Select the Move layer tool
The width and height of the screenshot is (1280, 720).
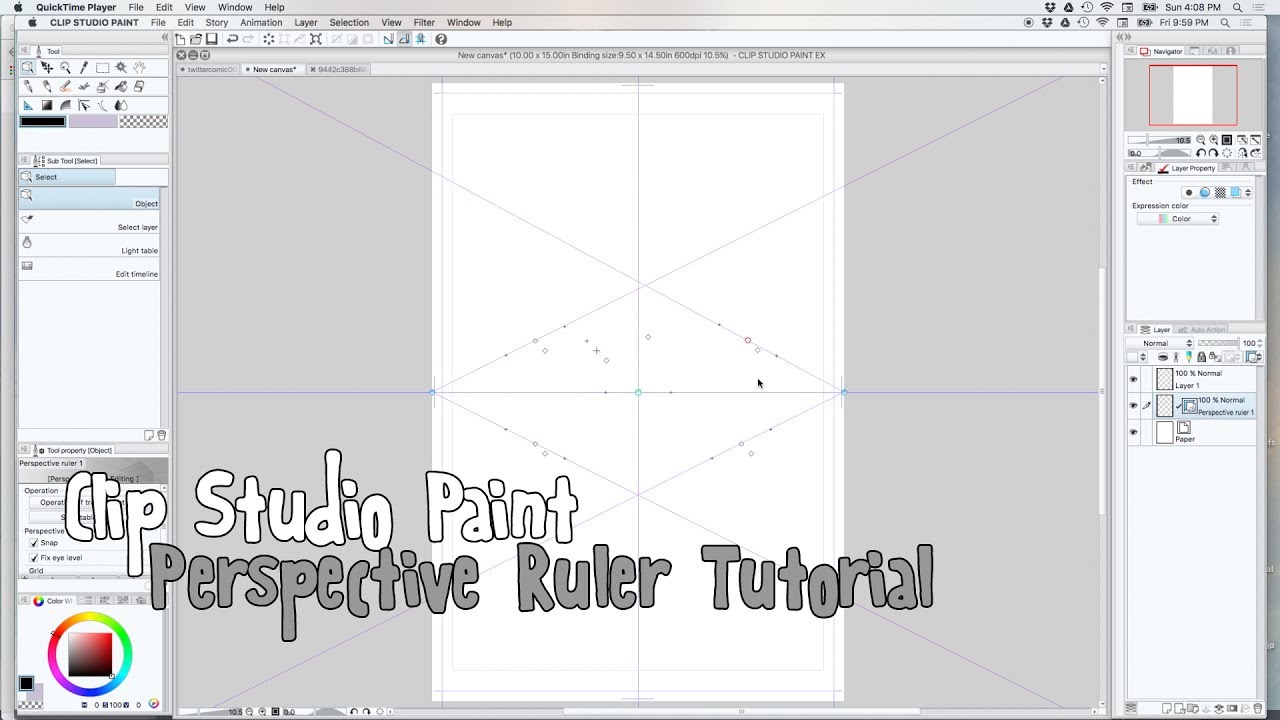[x=46, y=67]
